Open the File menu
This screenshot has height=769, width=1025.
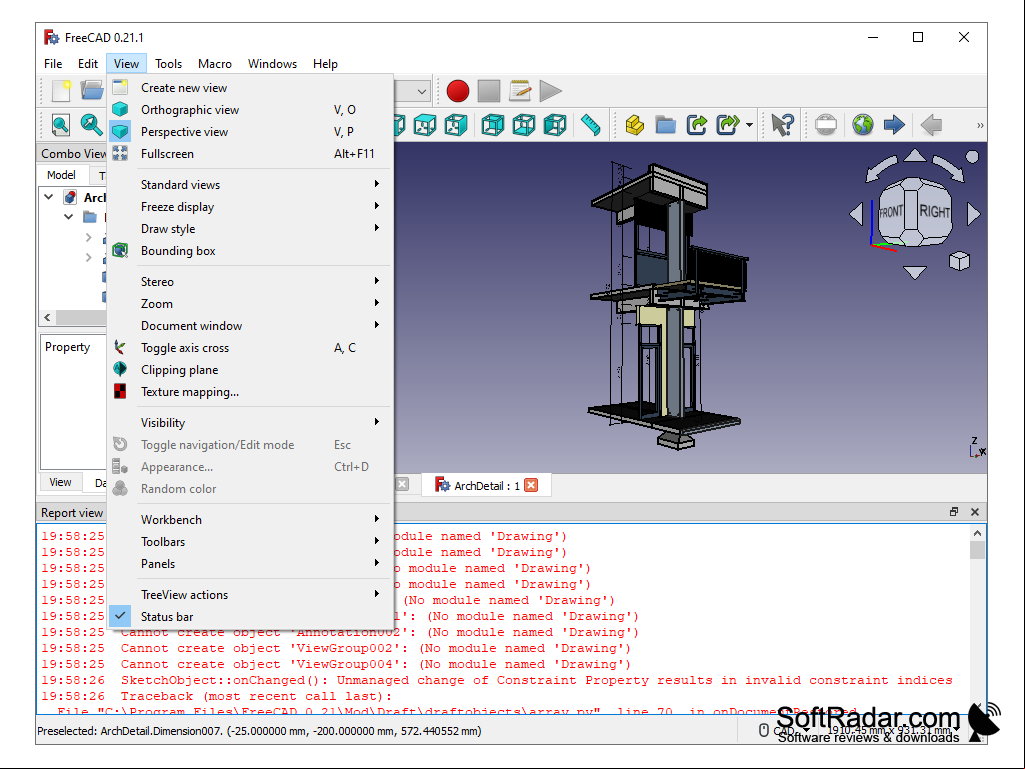[53, 63]
